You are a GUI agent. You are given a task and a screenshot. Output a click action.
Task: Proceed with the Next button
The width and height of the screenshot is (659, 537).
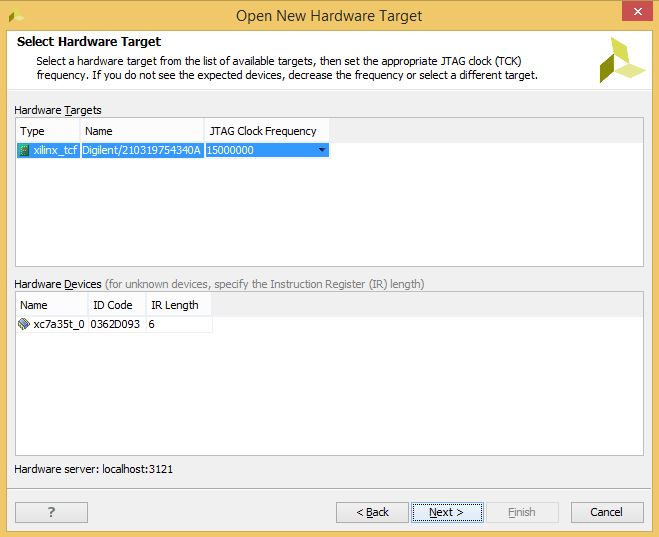[x=448, y=512]
